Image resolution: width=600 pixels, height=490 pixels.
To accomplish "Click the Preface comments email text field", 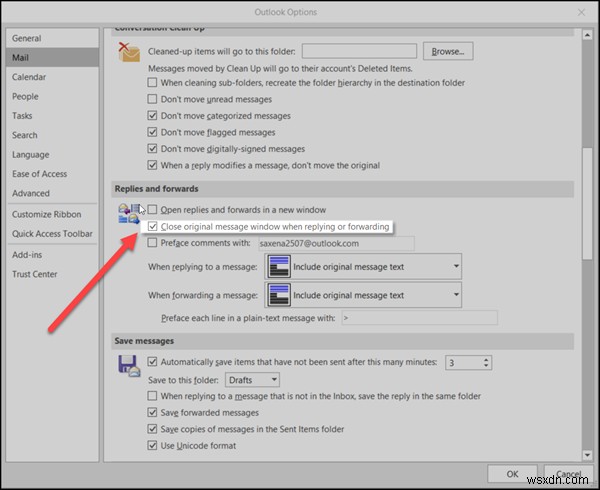I will click(x=336, y=243).
